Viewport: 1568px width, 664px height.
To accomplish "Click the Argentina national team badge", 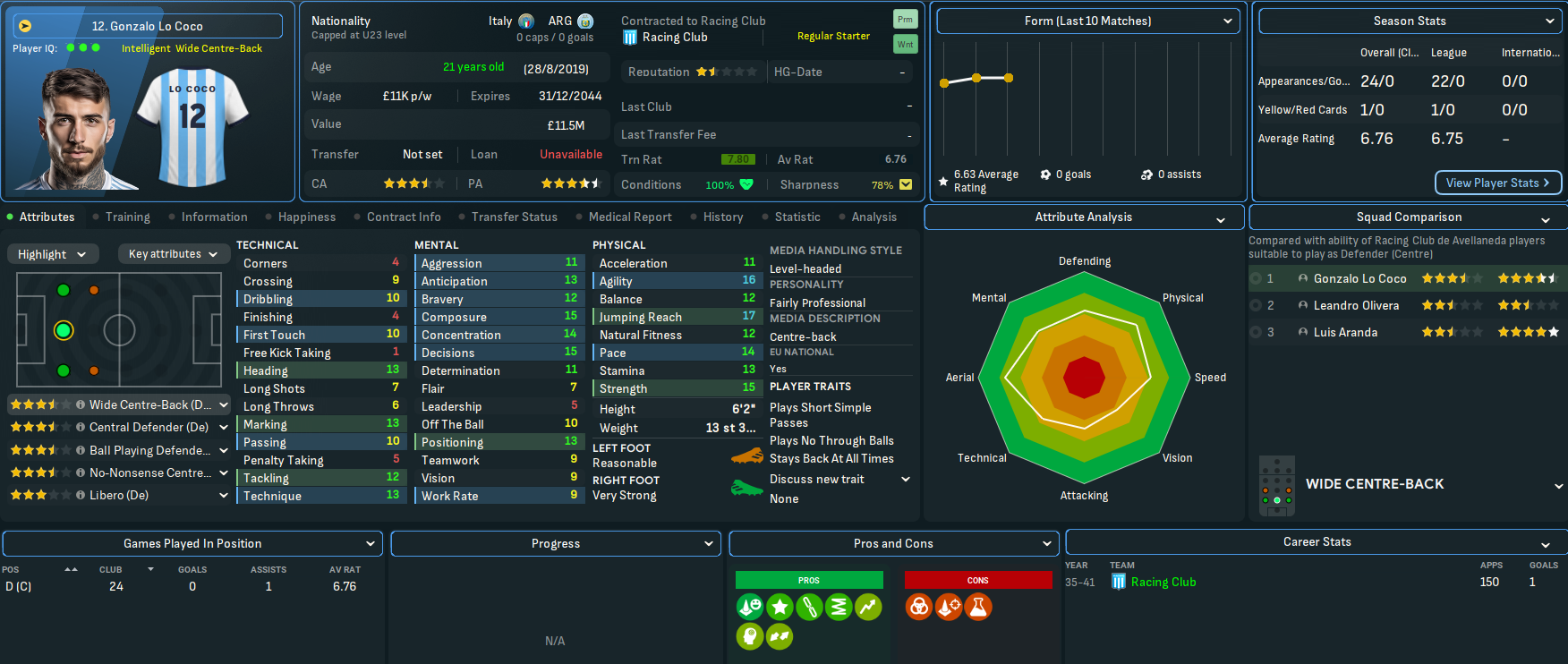I will tap(585, 21).
